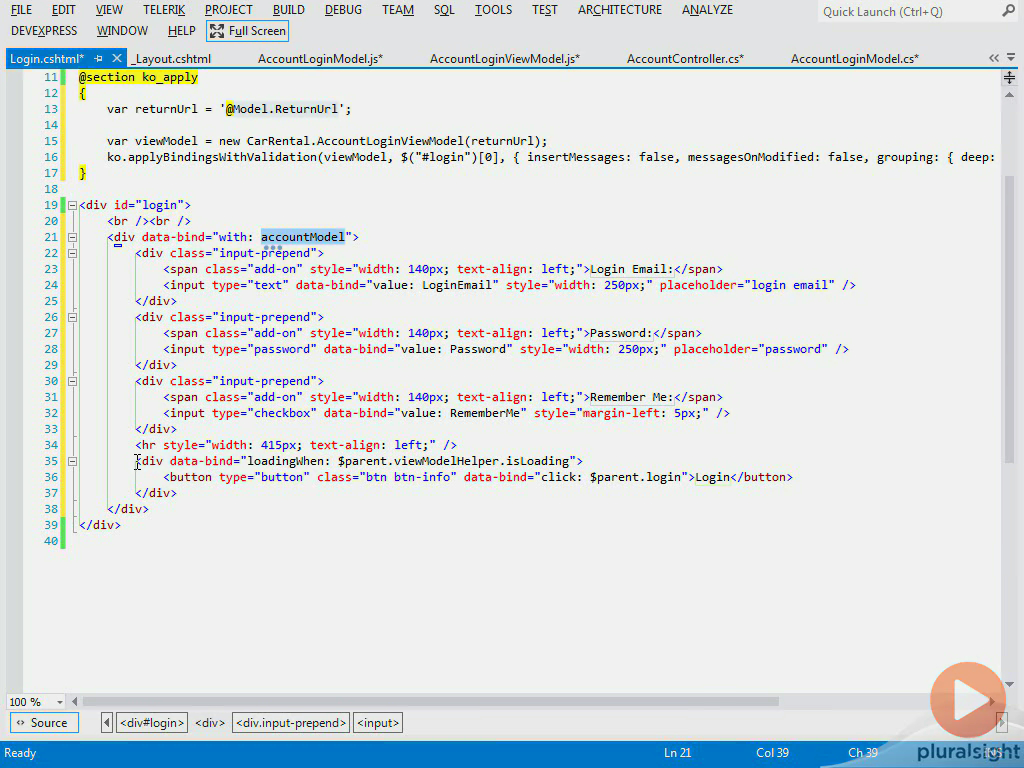1024x768 pixels.
Task: Open the TELERIK menu
Action: click(x=164, y=10)
